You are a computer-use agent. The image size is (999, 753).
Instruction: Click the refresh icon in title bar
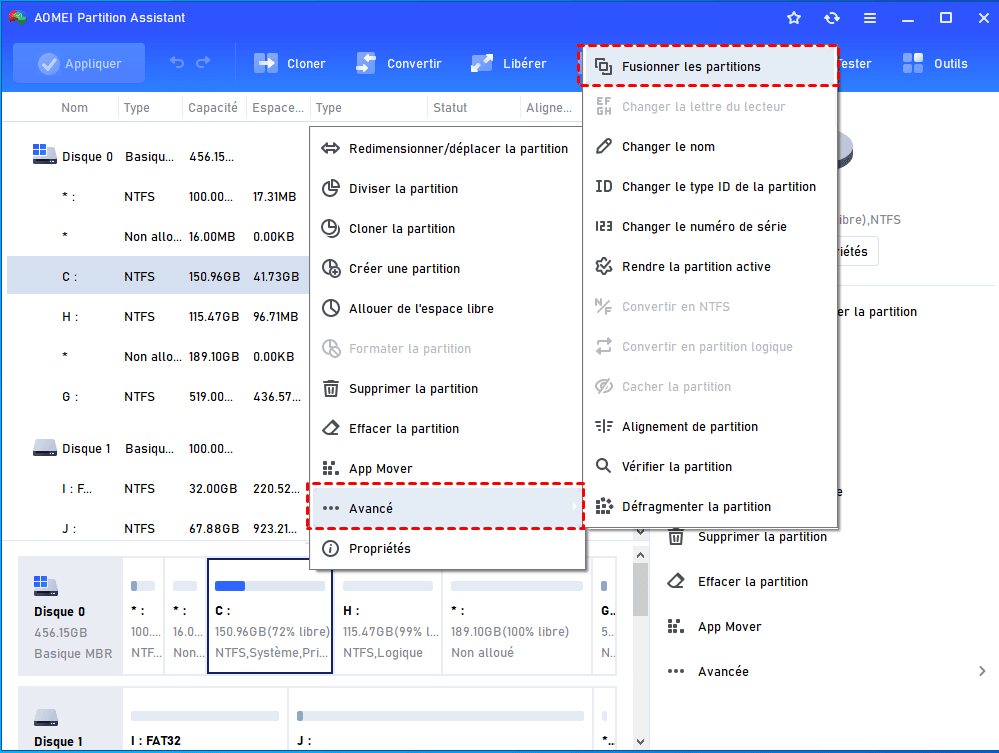[831, 18]
